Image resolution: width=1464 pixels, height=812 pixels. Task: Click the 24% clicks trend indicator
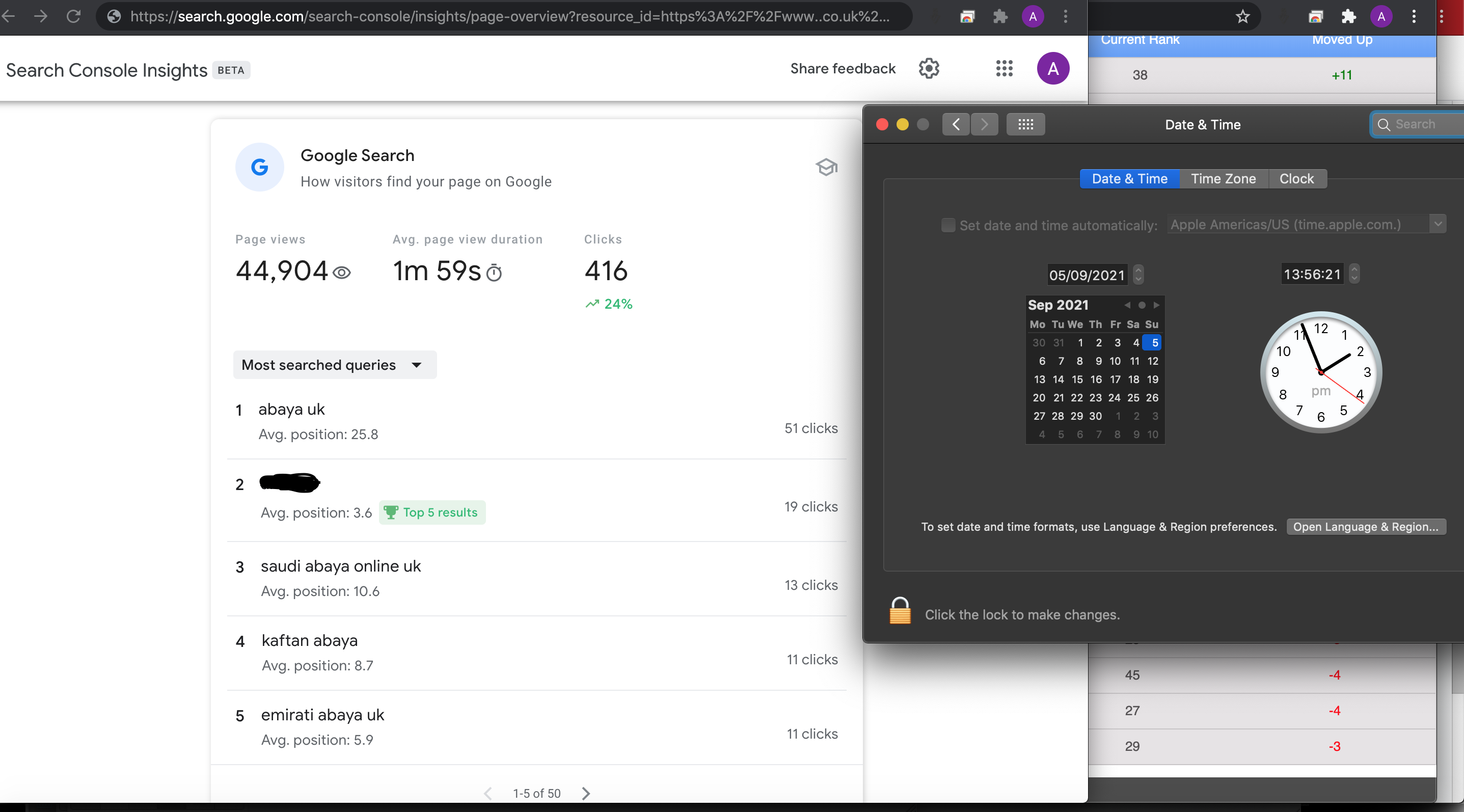609,304
